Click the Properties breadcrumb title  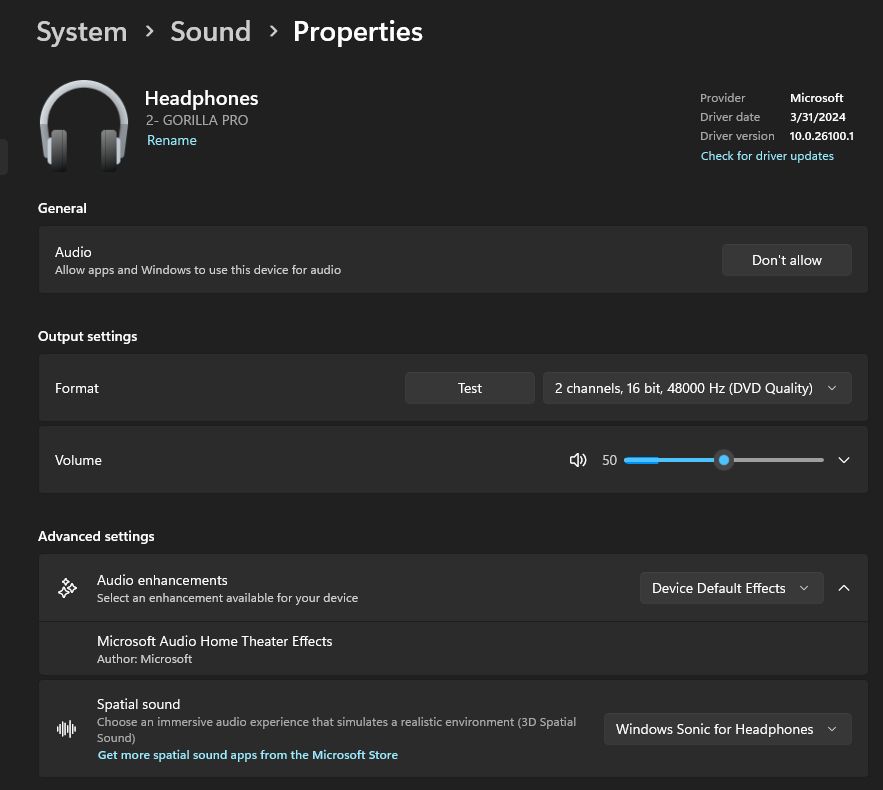(x=358, y=31)
